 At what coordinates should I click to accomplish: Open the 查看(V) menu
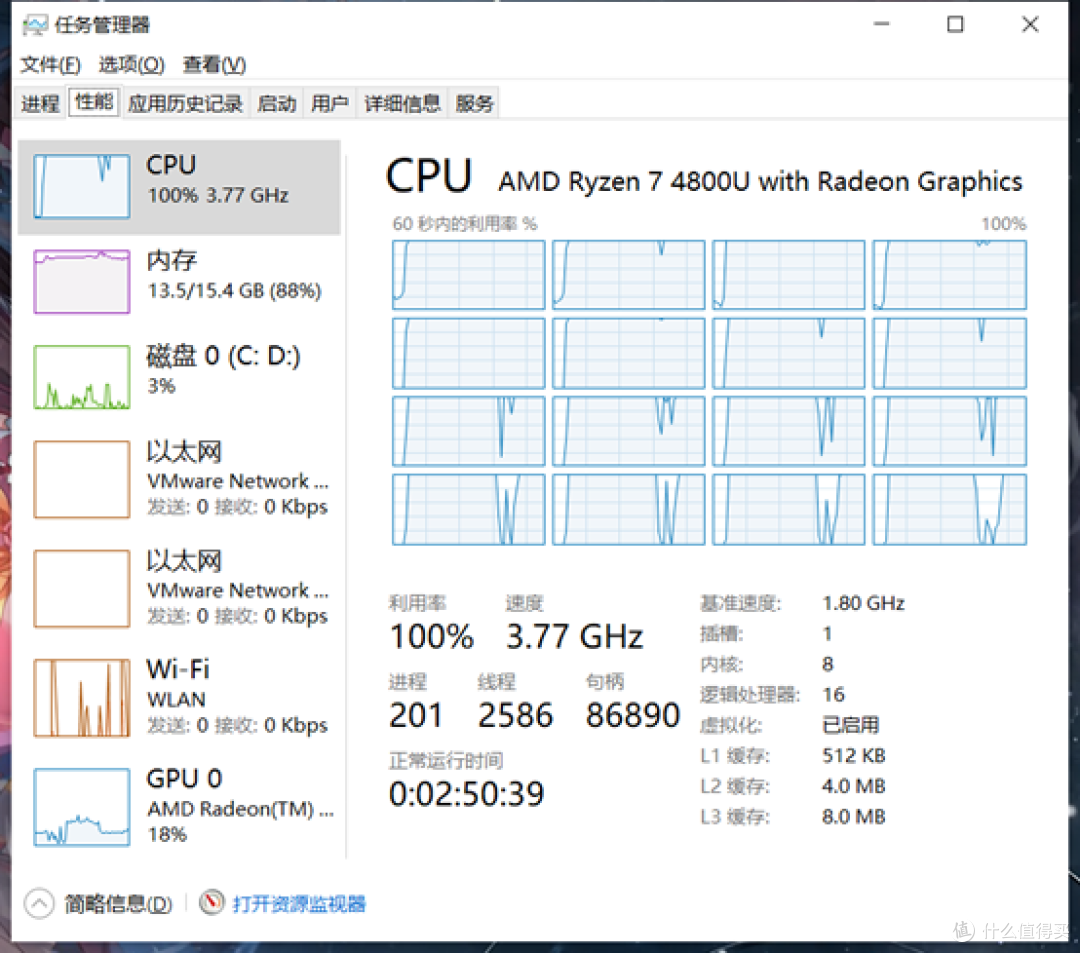point(214,65)
